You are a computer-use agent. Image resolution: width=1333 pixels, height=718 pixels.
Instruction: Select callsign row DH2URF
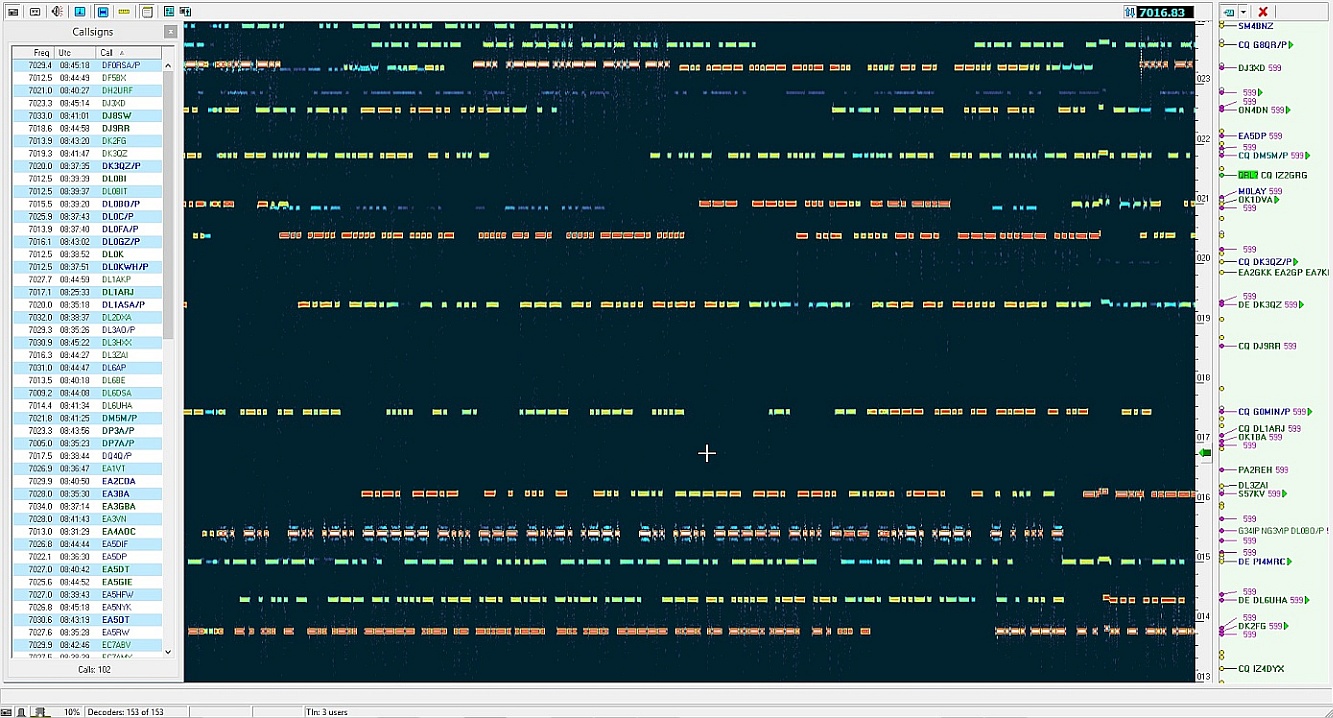87,90
